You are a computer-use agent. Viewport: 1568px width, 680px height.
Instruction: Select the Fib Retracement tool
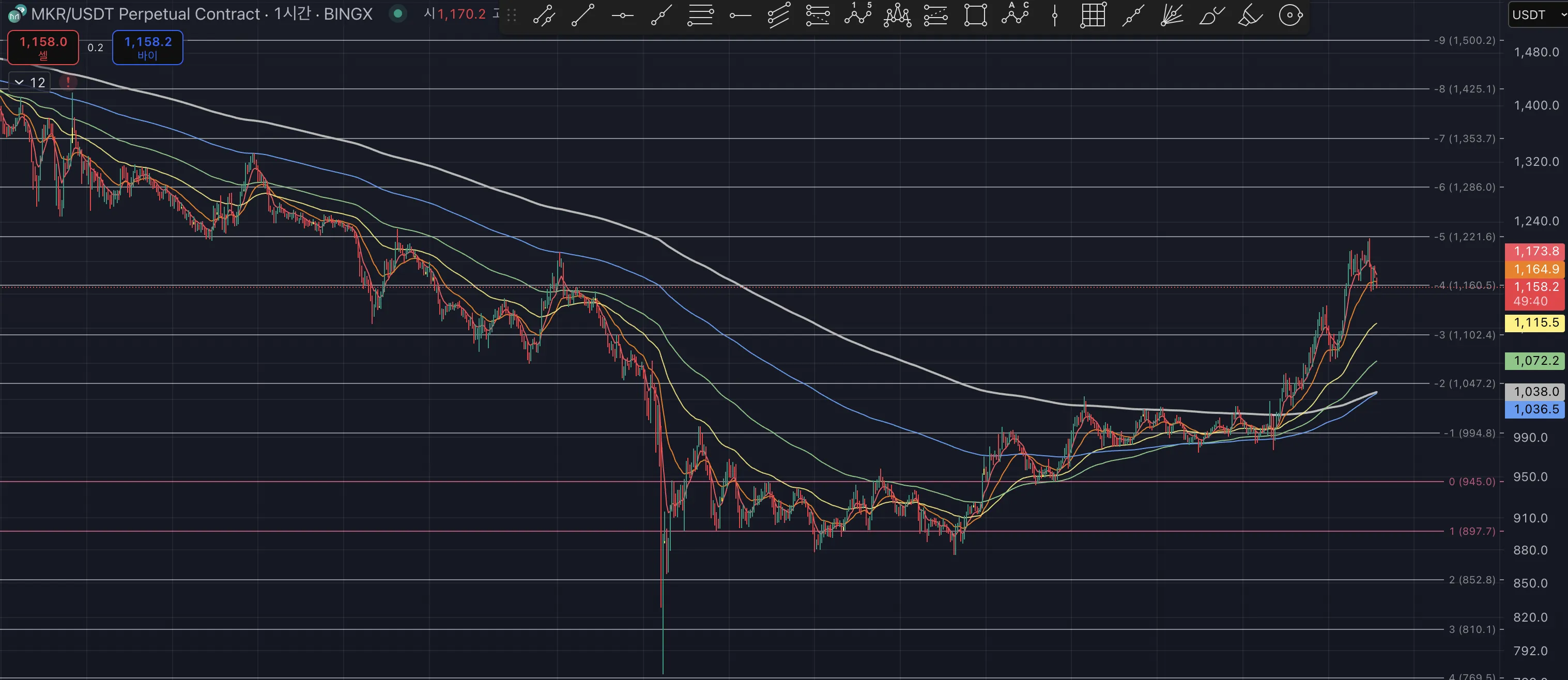pyautogui.click(x=700, y=15)
